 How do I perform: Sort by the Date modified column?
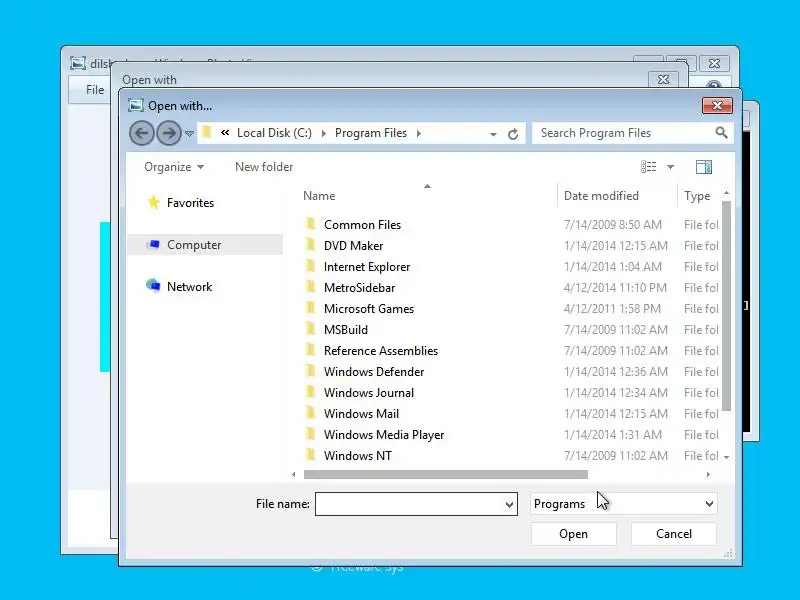pyautogui.click(x=601, y=196)
